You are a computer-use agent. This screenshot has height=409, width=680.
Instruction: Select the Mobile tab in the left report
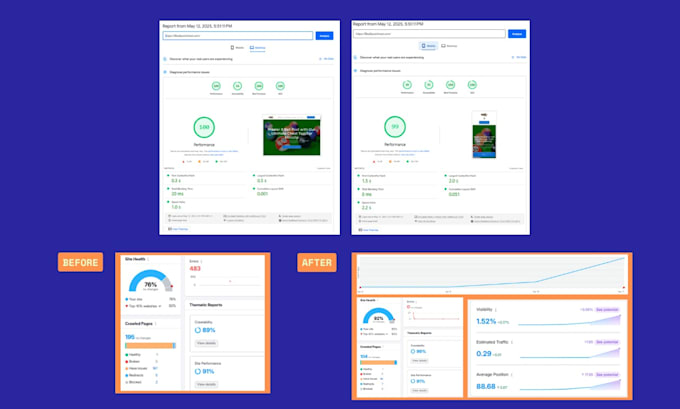click(x=237, y=48)
